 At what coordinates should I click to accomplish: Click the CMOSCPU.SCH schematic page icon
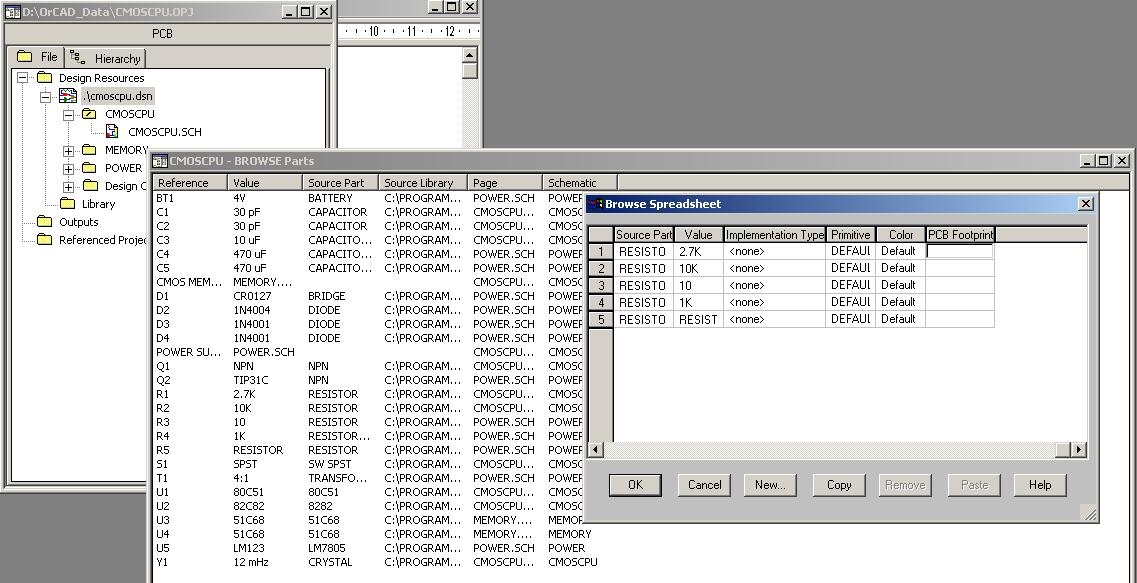click(x=112, y=131)
